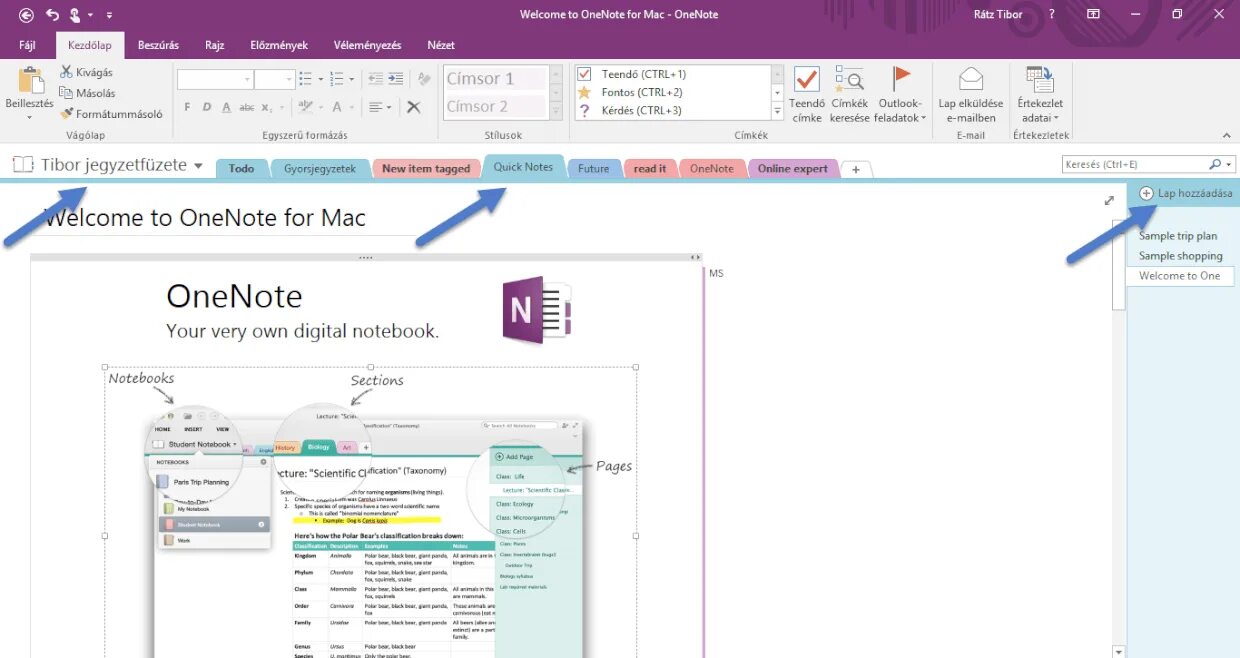
Task: Click the Teendő címke checkbox button
Action: pyautogui.click(x=806, y=95)
